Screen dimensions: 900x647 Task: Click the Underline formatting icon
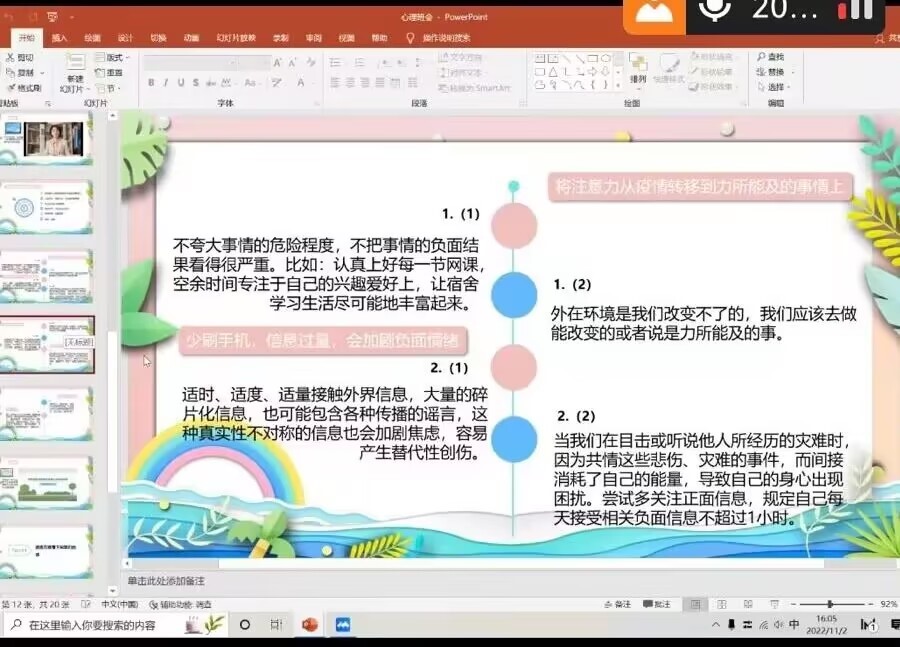point(179,83)
